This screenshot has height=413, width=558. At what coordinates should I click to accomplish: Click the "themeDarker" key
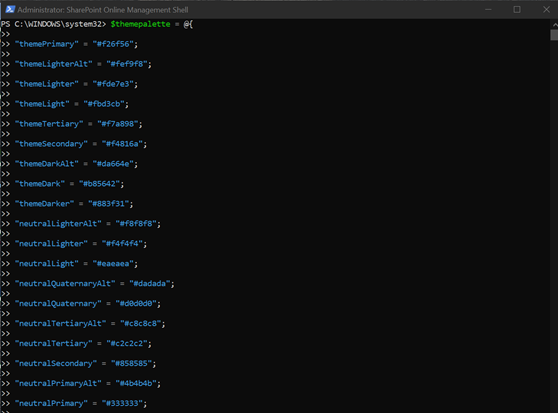coord(44,203)
